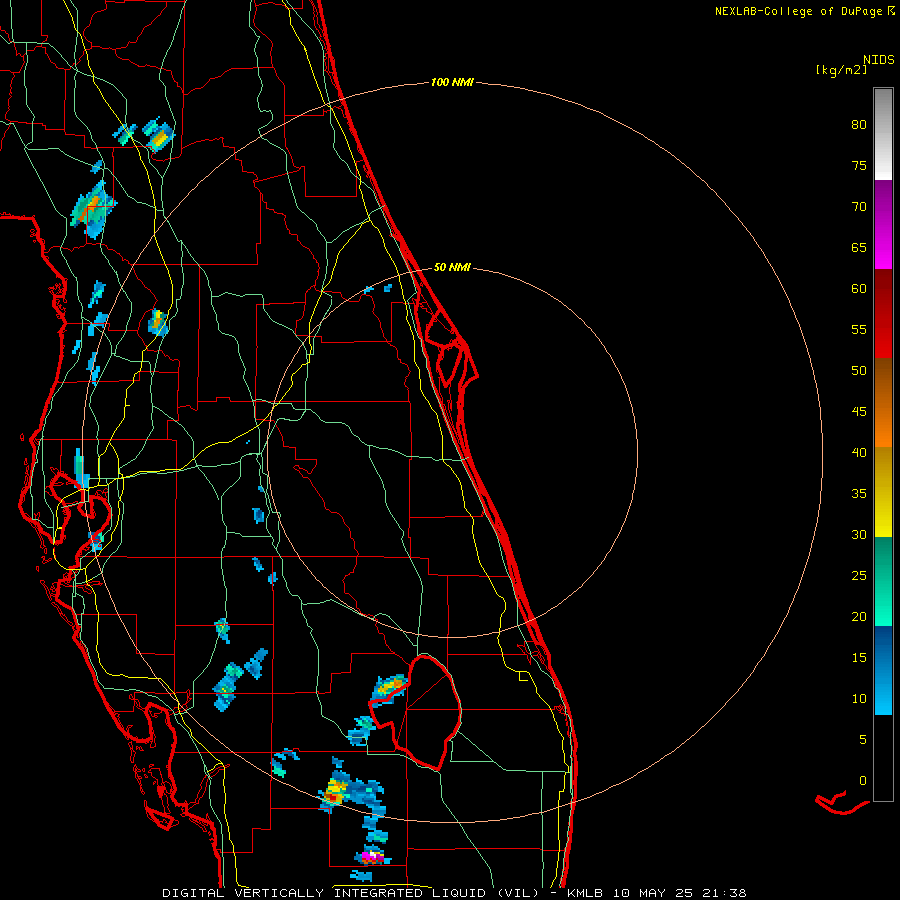Click the 100 NMI range ring label
The image size is (900, 900).
[x=452, y=83]
